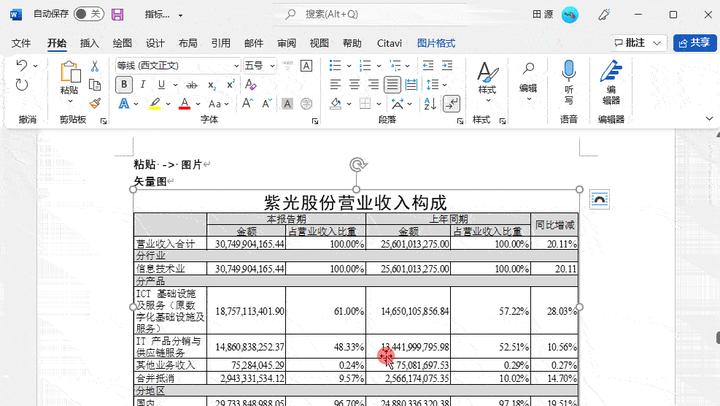Open the font name dropdown
Image resolution: width=720 pixels, height=406 pixels.
(x=236, y=66)
